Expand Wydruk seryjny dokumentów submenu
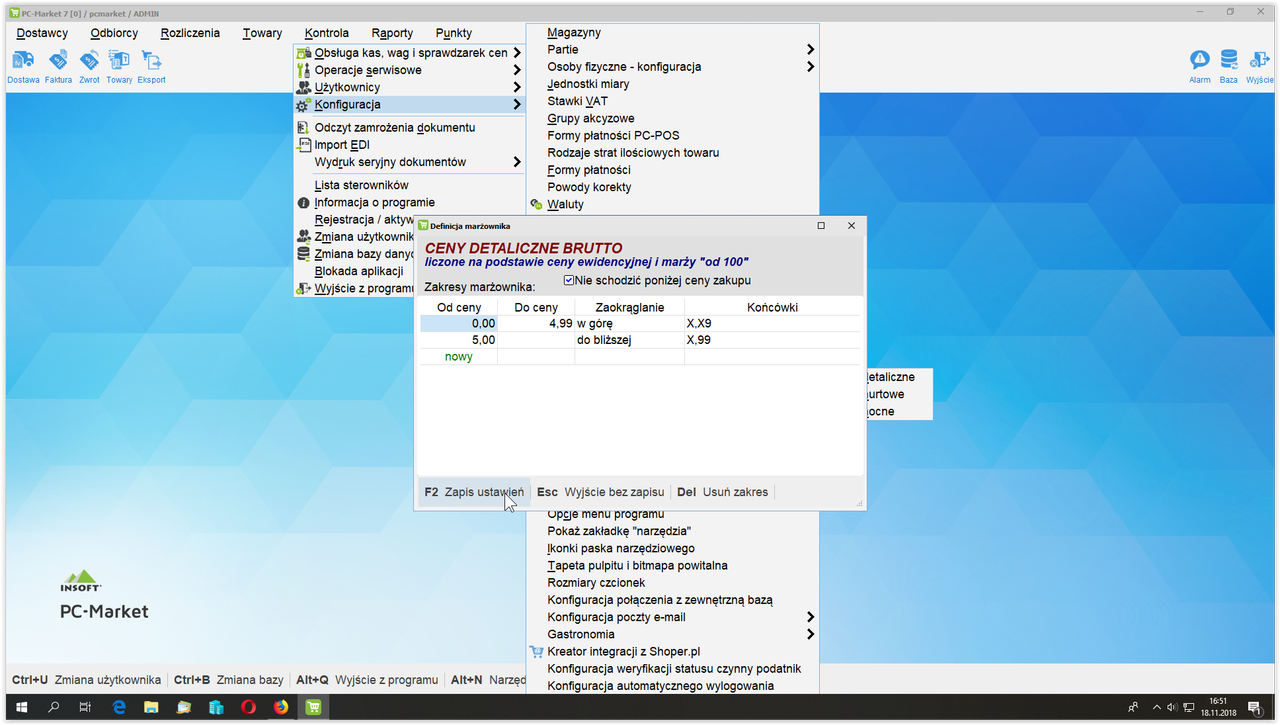1280x725 pixels. (x=409, y=162)
